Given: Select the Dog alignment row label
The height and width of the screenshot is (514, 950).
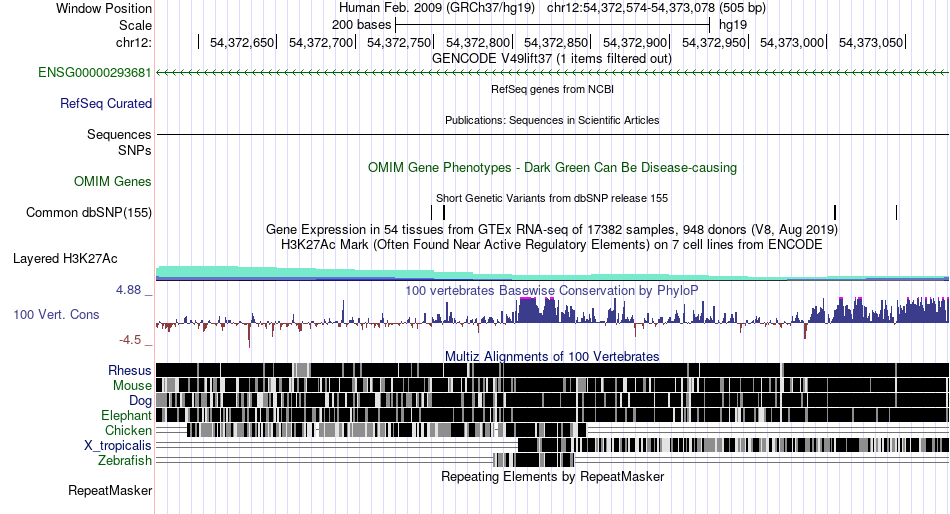Looking at the screenshot, I should 140,401.
